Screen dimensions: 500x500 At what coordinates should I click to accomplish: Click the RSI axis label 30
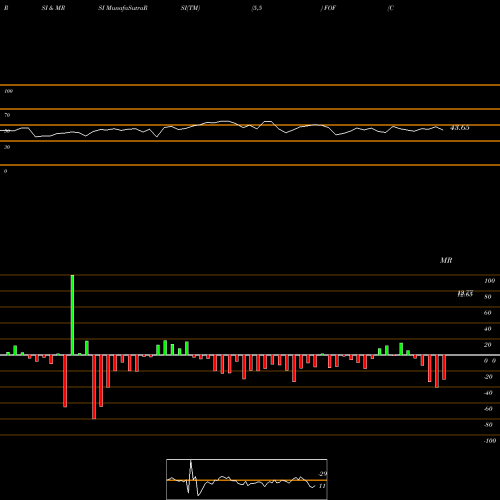tap(7, 147)
